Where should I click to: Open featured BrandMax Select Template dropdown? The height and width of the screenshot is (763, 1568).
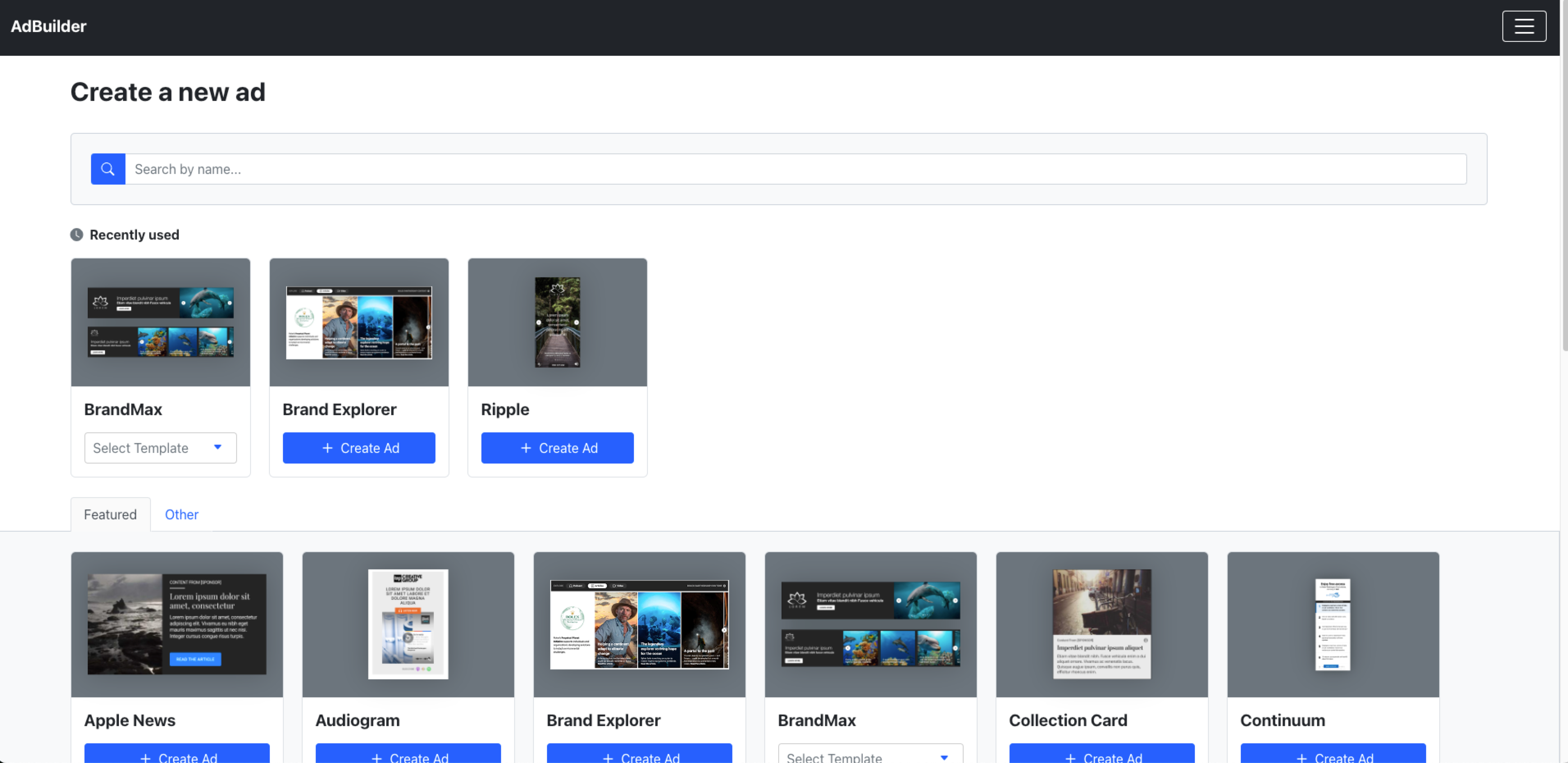[870, 756]
